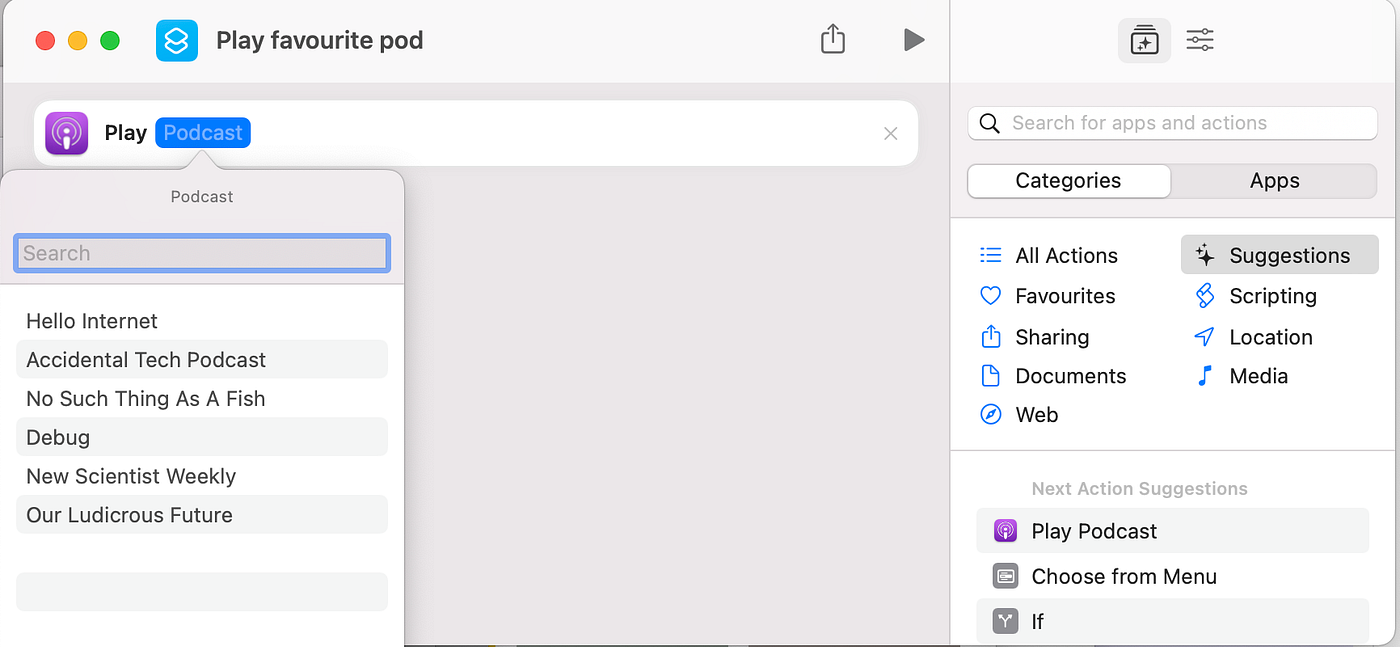The width and height of the screenshot is (1400, 647).
Task: Switch to shortcut details settings view
Action: pyautogui.click(x=1199, y=40)
